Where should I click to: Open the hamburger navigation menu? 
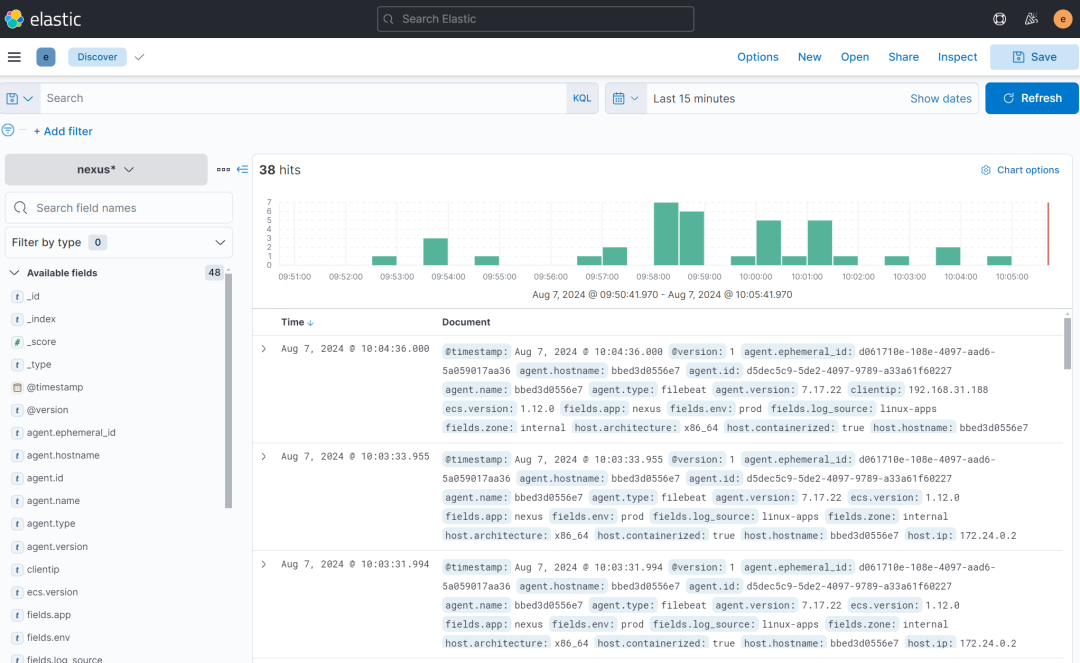point(14,57)
